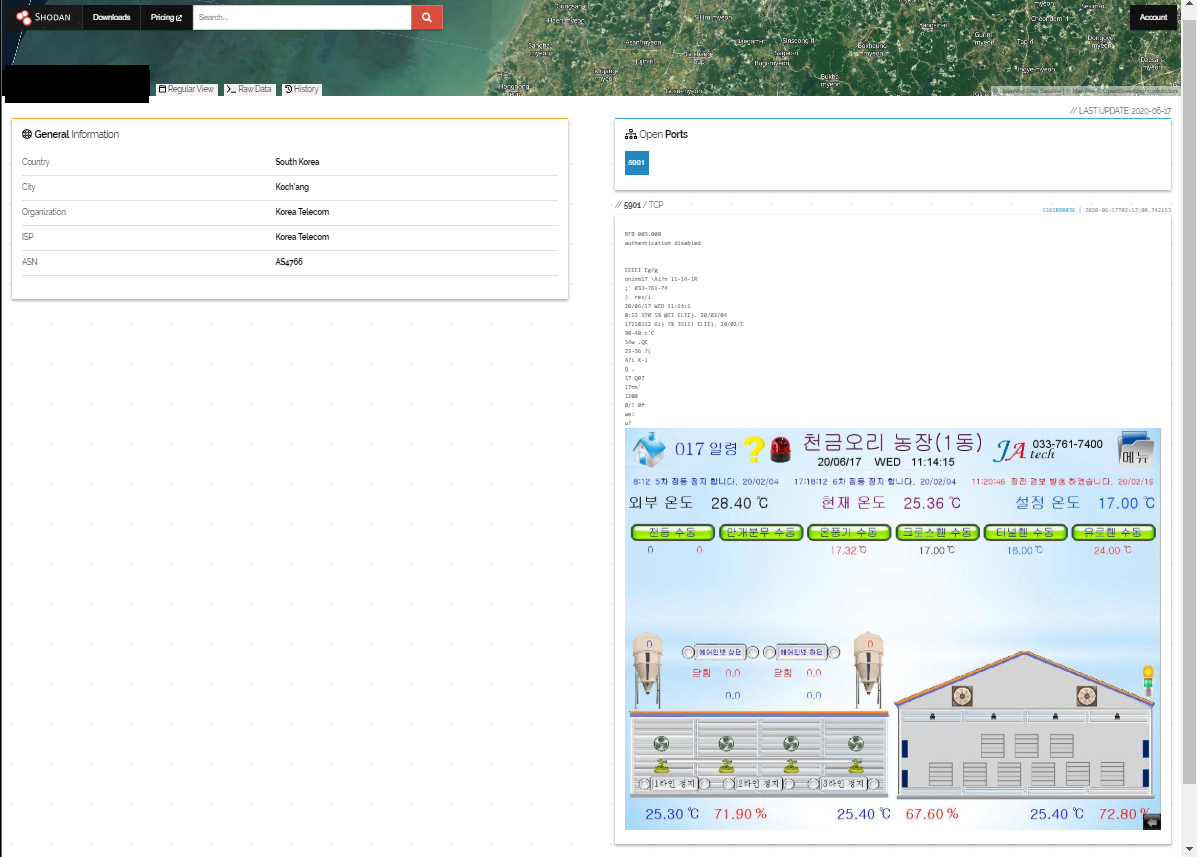Image resolution: width=1197 pixels, height=857 pixels.
Task: Select the 5901 open port button
Action: click(637, 163)
